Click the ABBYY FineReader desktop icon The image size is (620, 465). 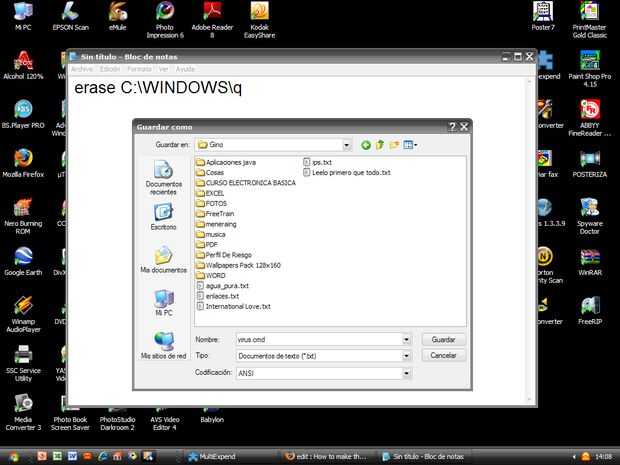590,117
